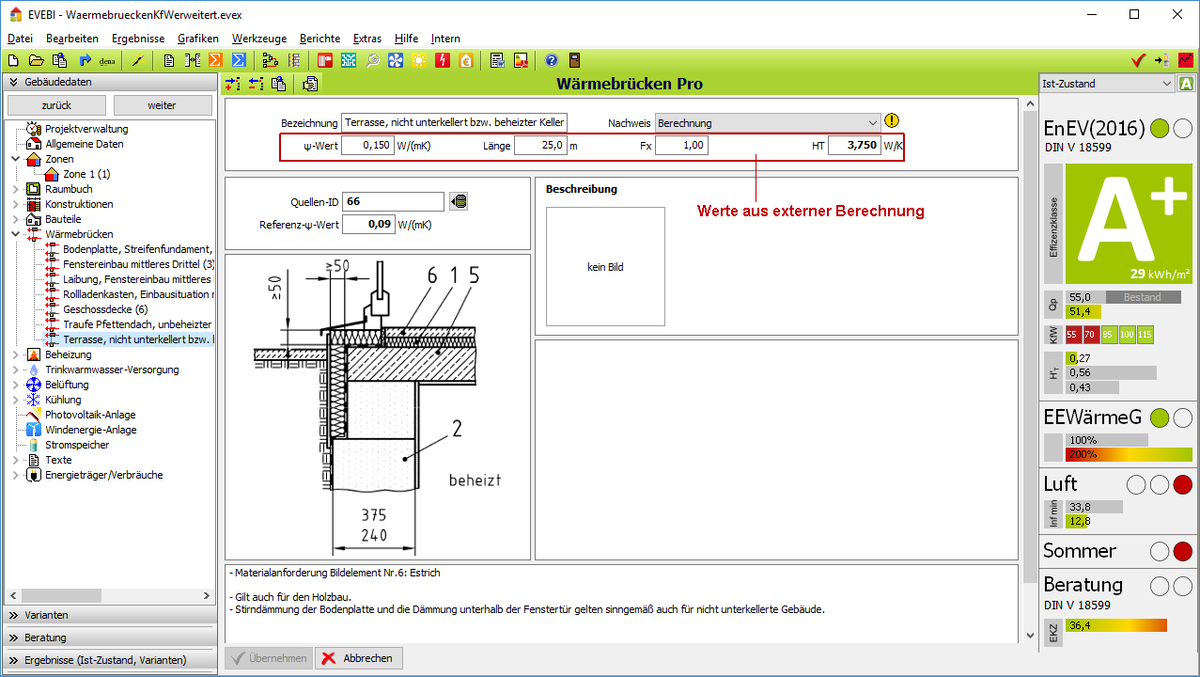Open the Bearbeiten menu
Screen dimensions: 1200x677
(72, 38)
